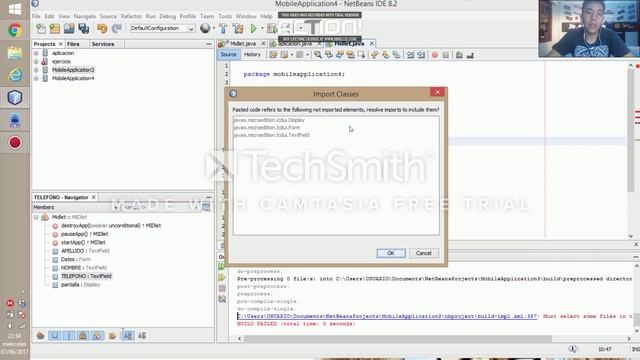Click red record icon in taskbar
This screenshot has width=640, height=360.
click(x=15, y=143)
